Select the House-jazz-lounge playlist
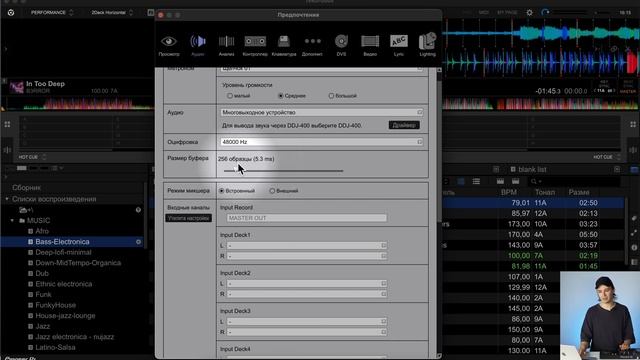Image resolution: width=640 pixels, height=360 pixels. coord(65,316)
